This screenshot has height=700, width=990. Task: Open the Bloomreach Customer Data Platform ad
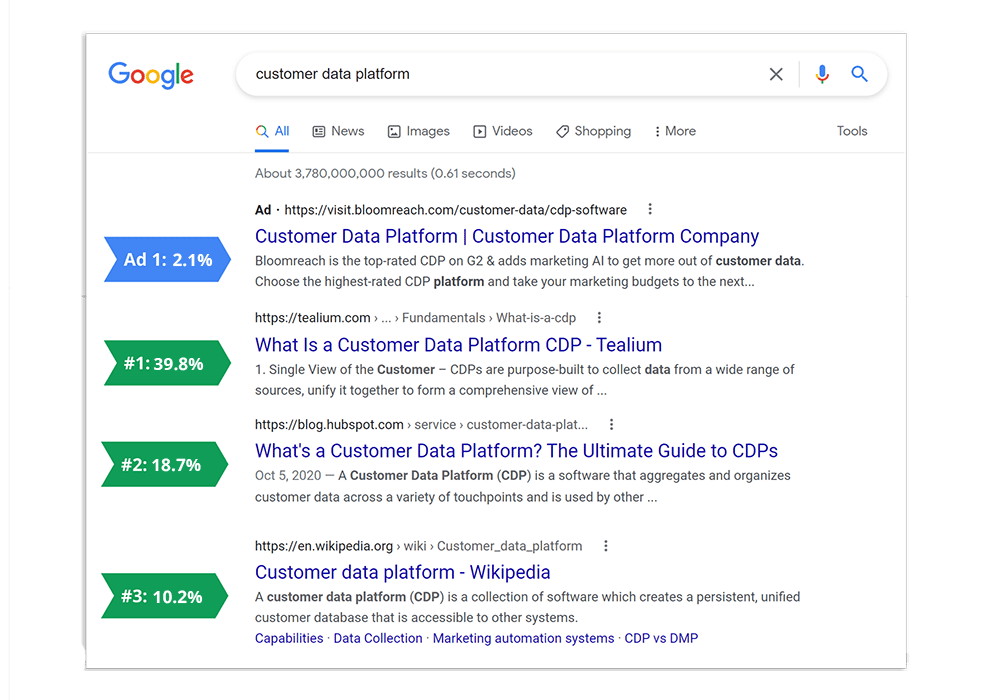point(507,237)
